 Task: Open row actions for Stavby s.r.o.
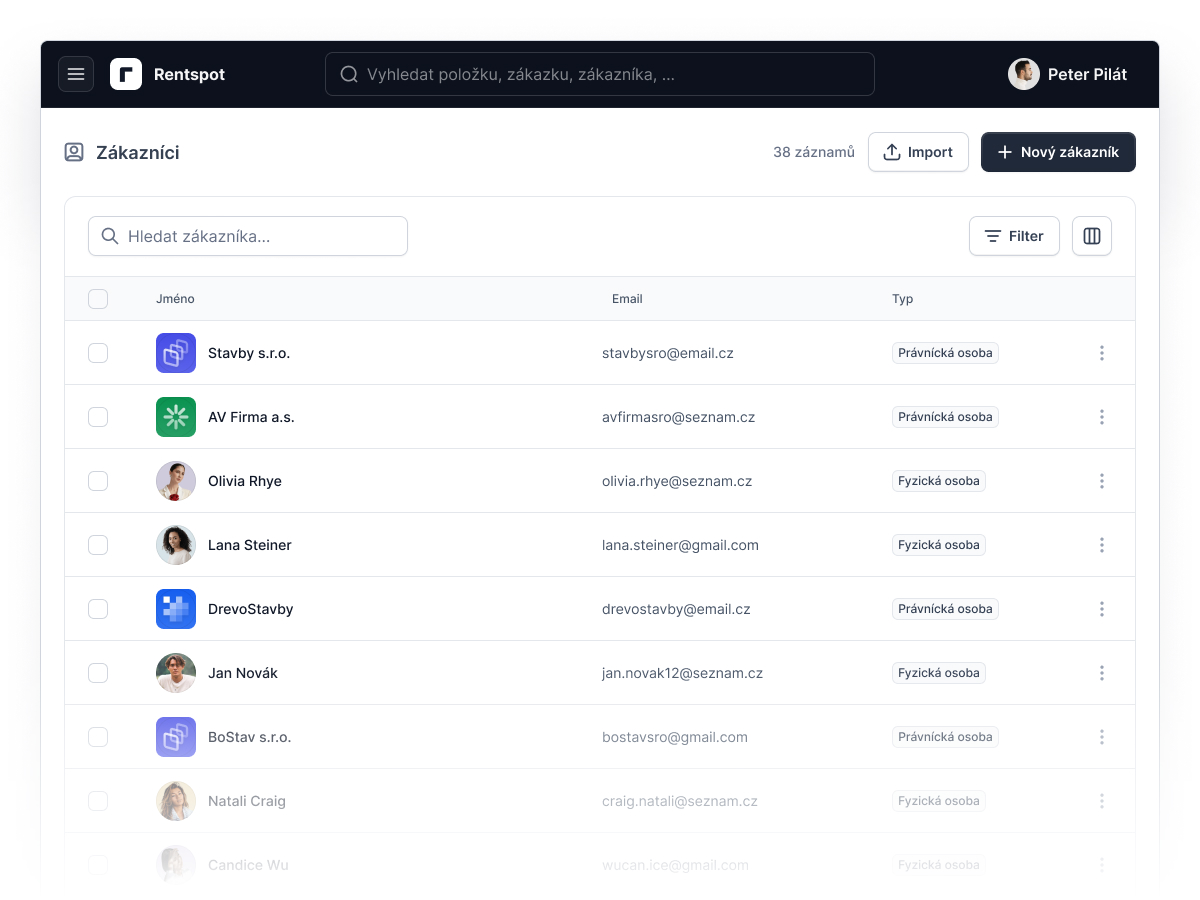click(x=1102, y=353)
